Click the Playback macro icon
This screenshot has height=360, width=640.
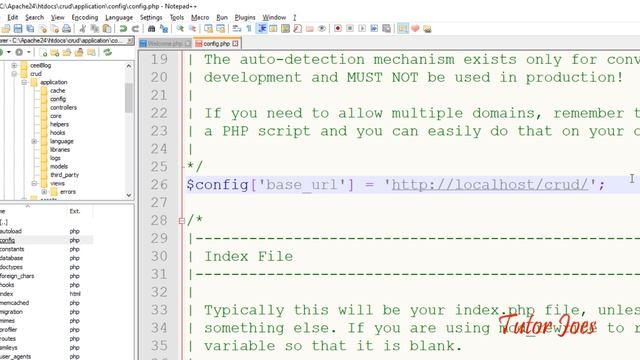pos(362,29)
